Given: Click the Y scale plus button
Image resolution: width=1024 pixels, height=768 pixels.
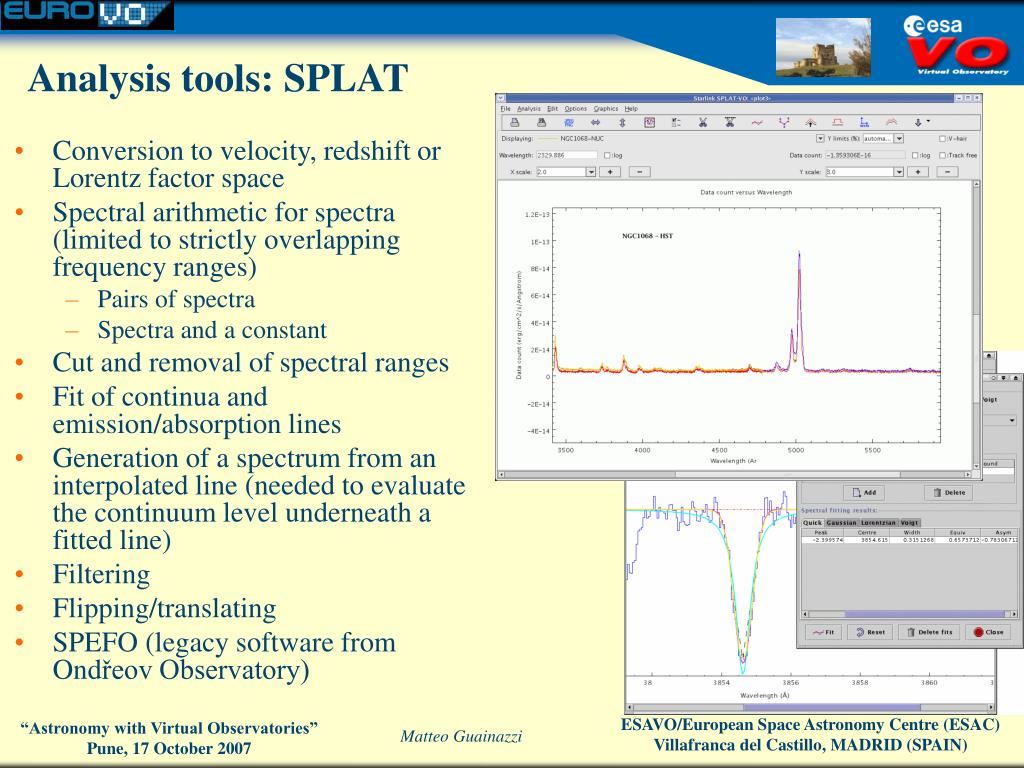Looking at the screenshot, I should coord(918,172).
